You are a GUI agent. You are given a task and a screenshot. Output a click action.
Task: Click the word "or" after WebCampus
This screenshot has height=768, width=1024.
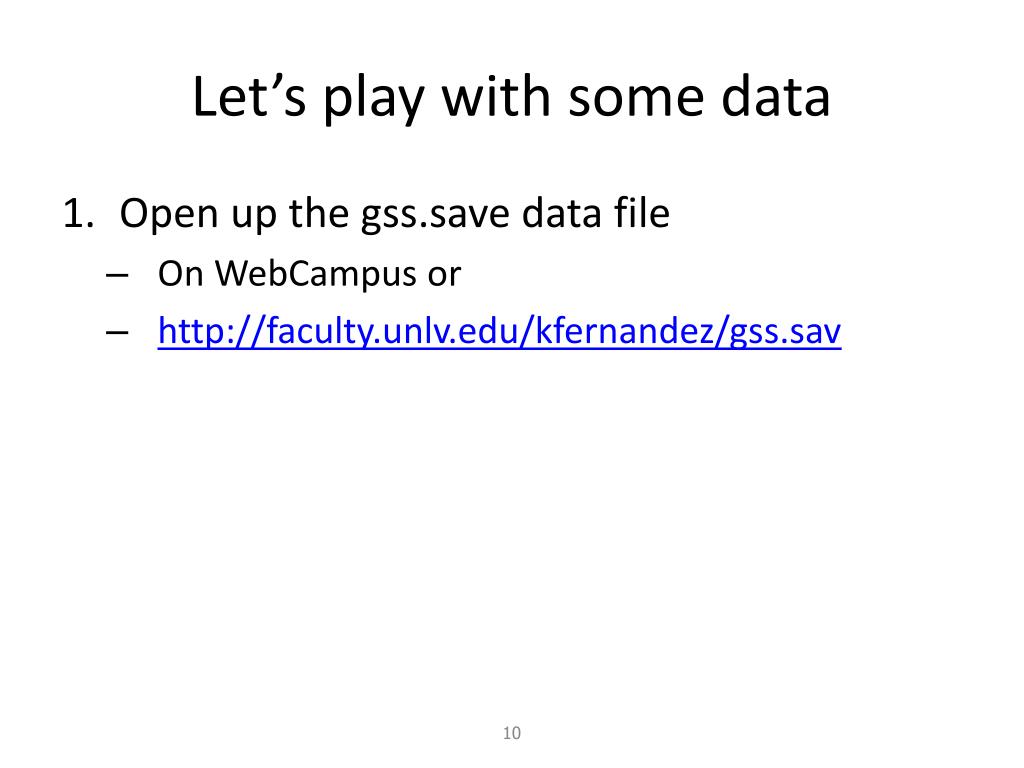pyautogui.click(x=445, y=275)
